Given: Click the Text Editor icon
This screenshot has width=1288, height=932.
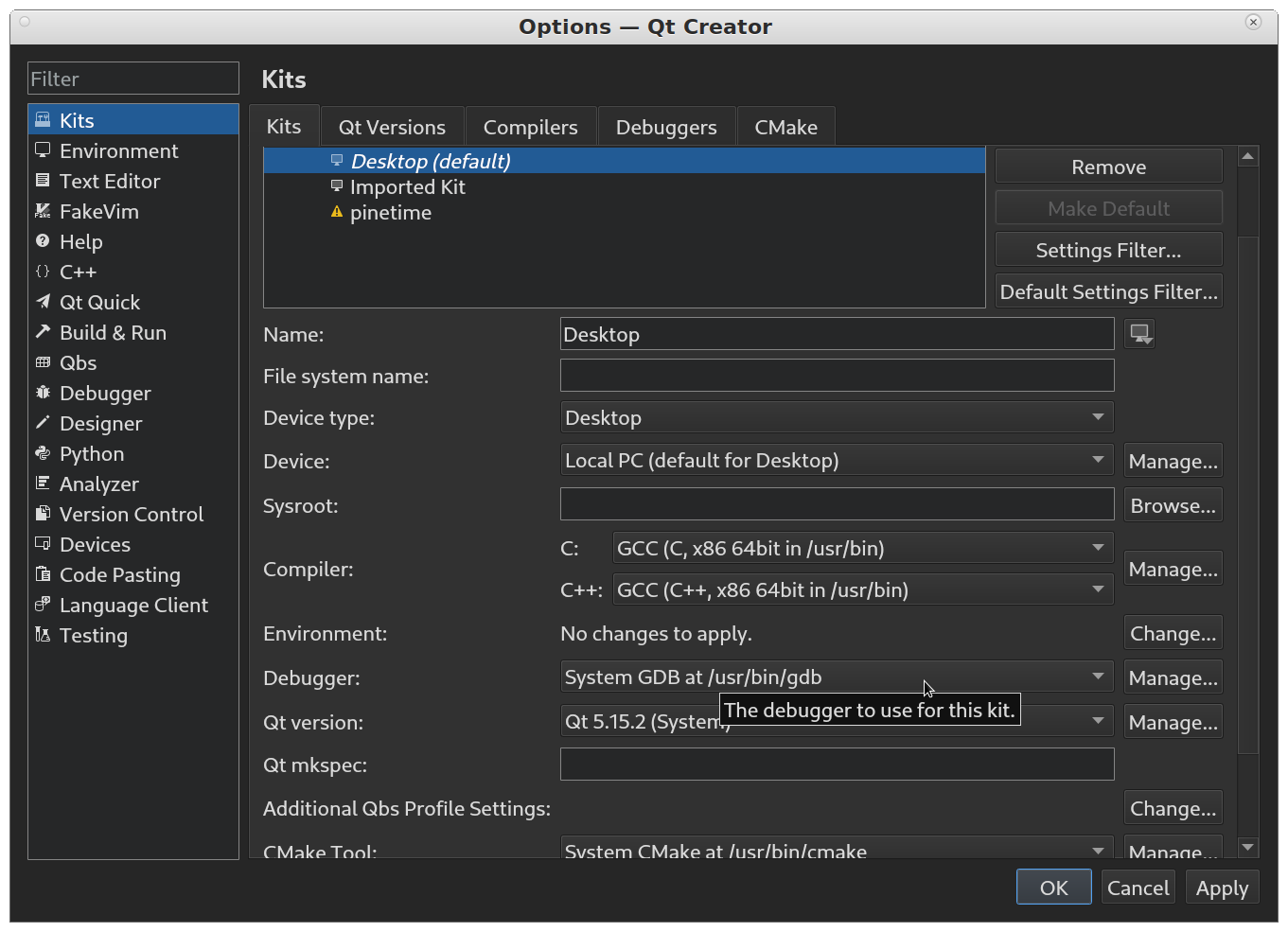Looking at the screenshot, I should (x=43, y=180).
